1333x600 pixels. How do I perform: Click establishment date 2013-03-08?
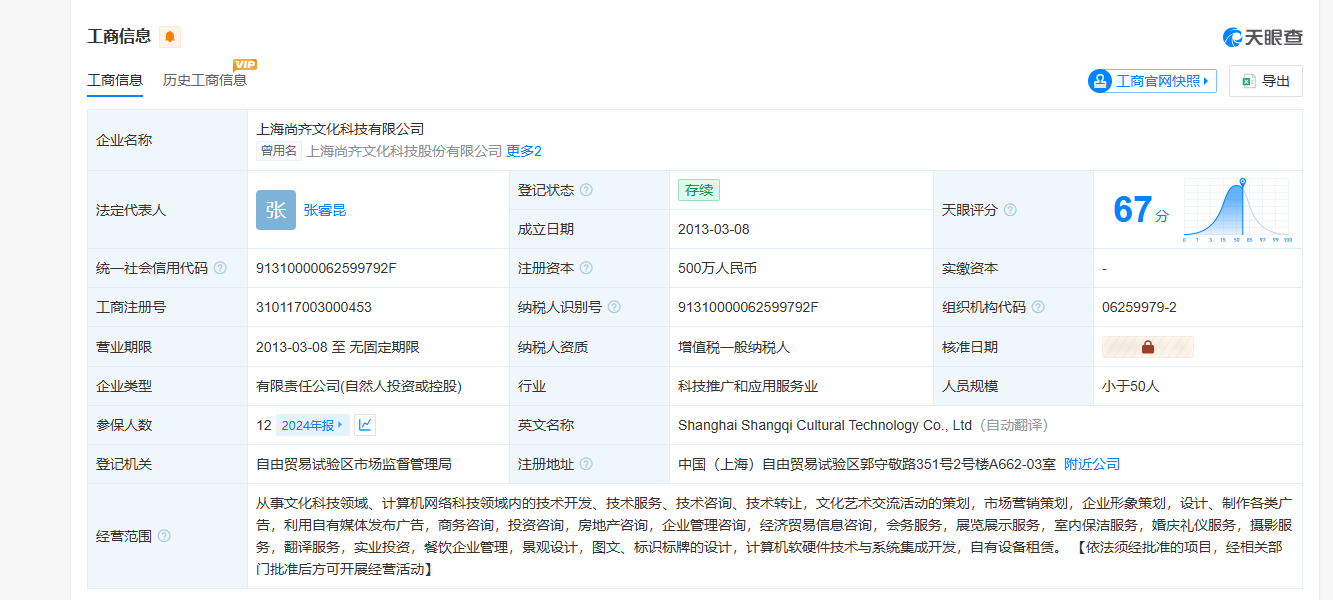pos(714,229)
